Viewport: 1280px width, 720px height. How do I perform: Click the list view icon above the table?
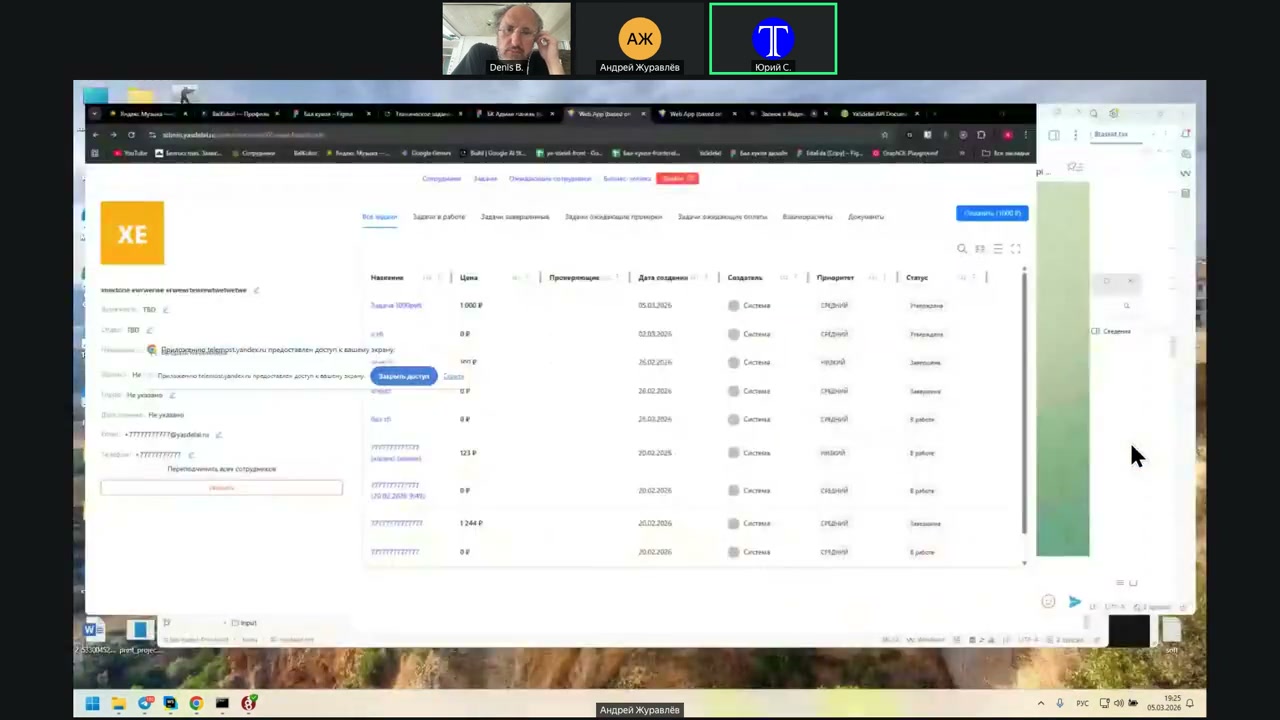tap(997, 249)
